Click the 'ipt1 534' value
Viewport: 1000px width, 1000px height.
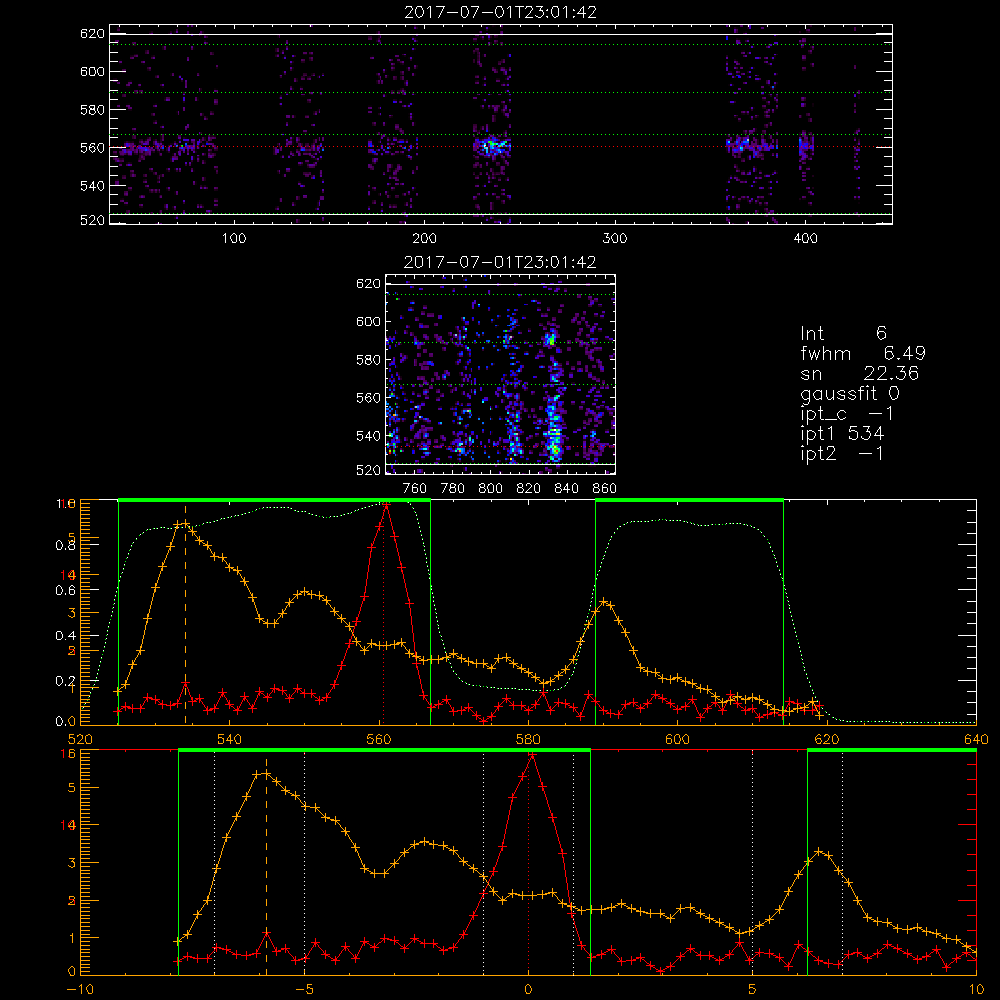point(842,434)
